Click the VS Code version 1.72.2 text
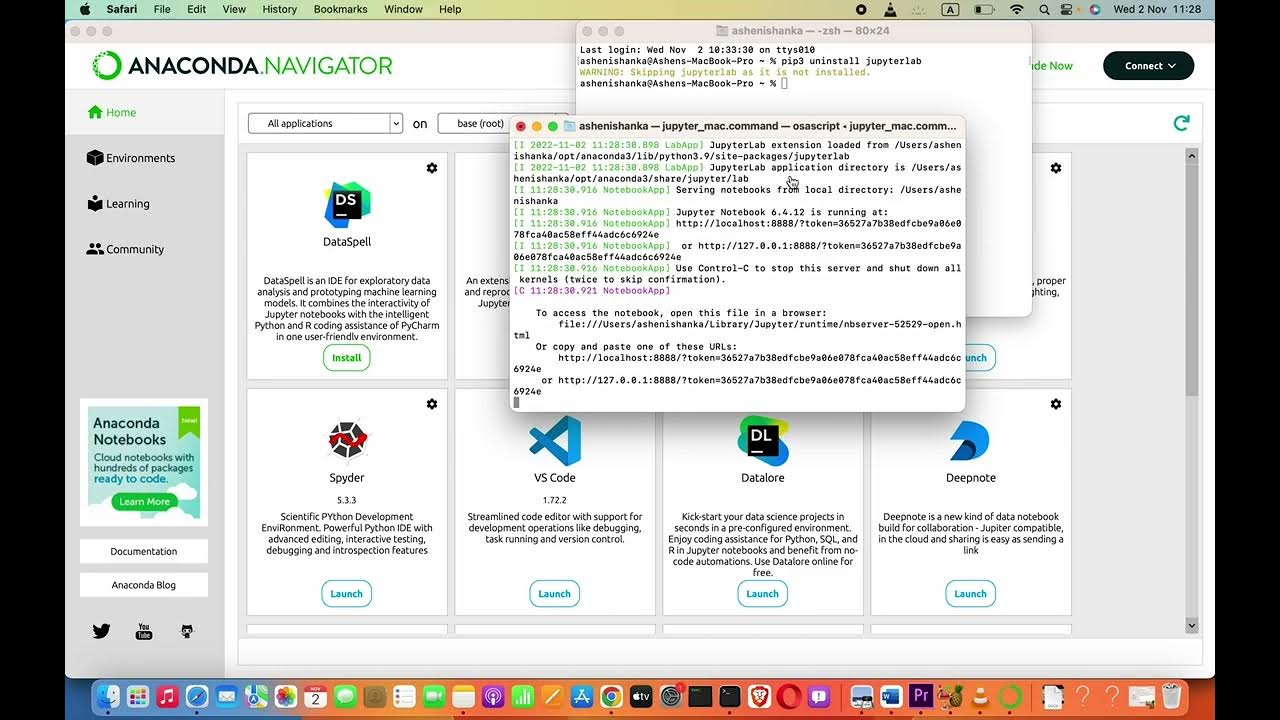The image size is (1280, 720). pos(555,499)
